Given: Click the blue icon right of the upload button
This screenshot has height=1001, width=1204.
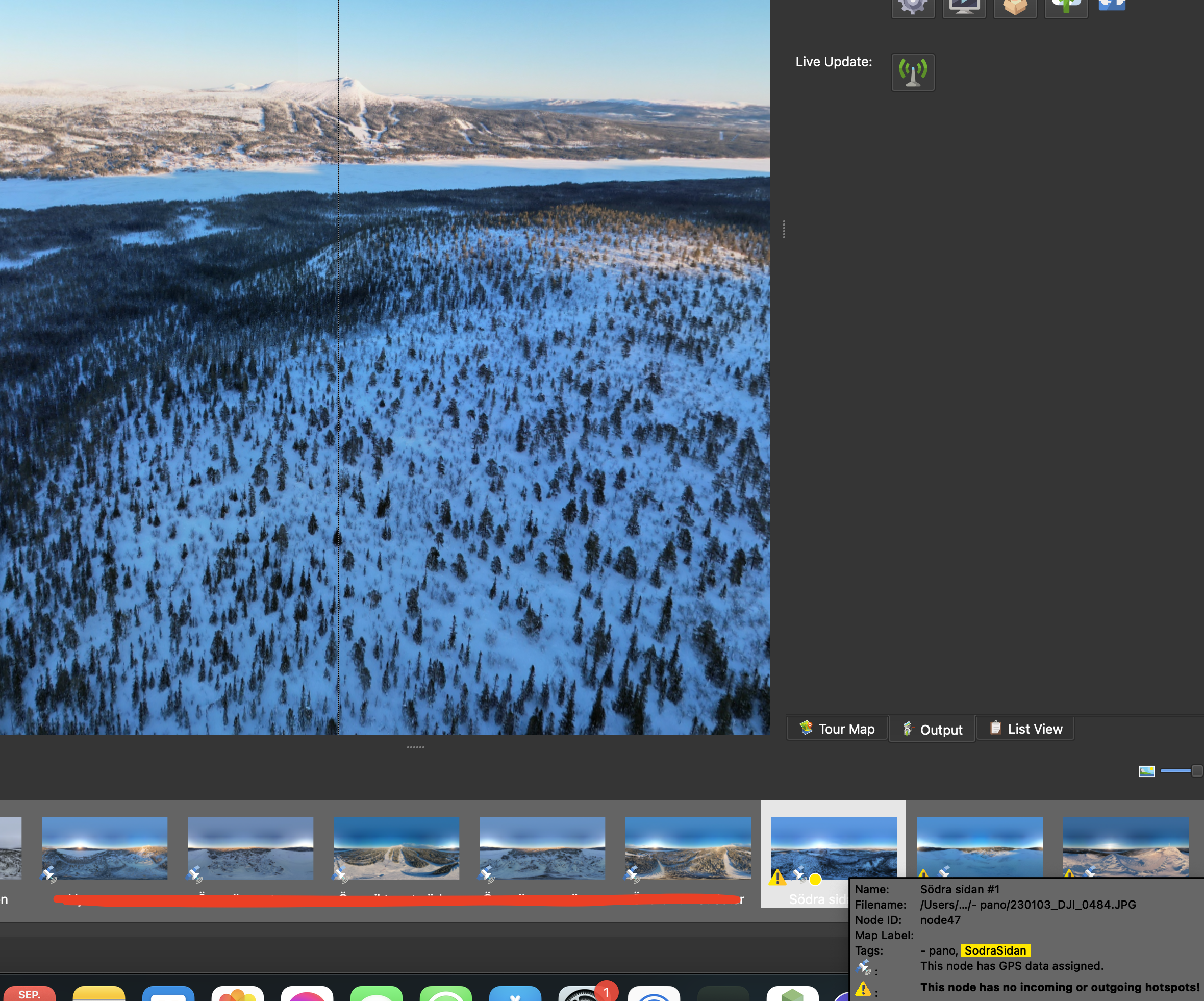Looking at the screenshot, I should 1112,6.
